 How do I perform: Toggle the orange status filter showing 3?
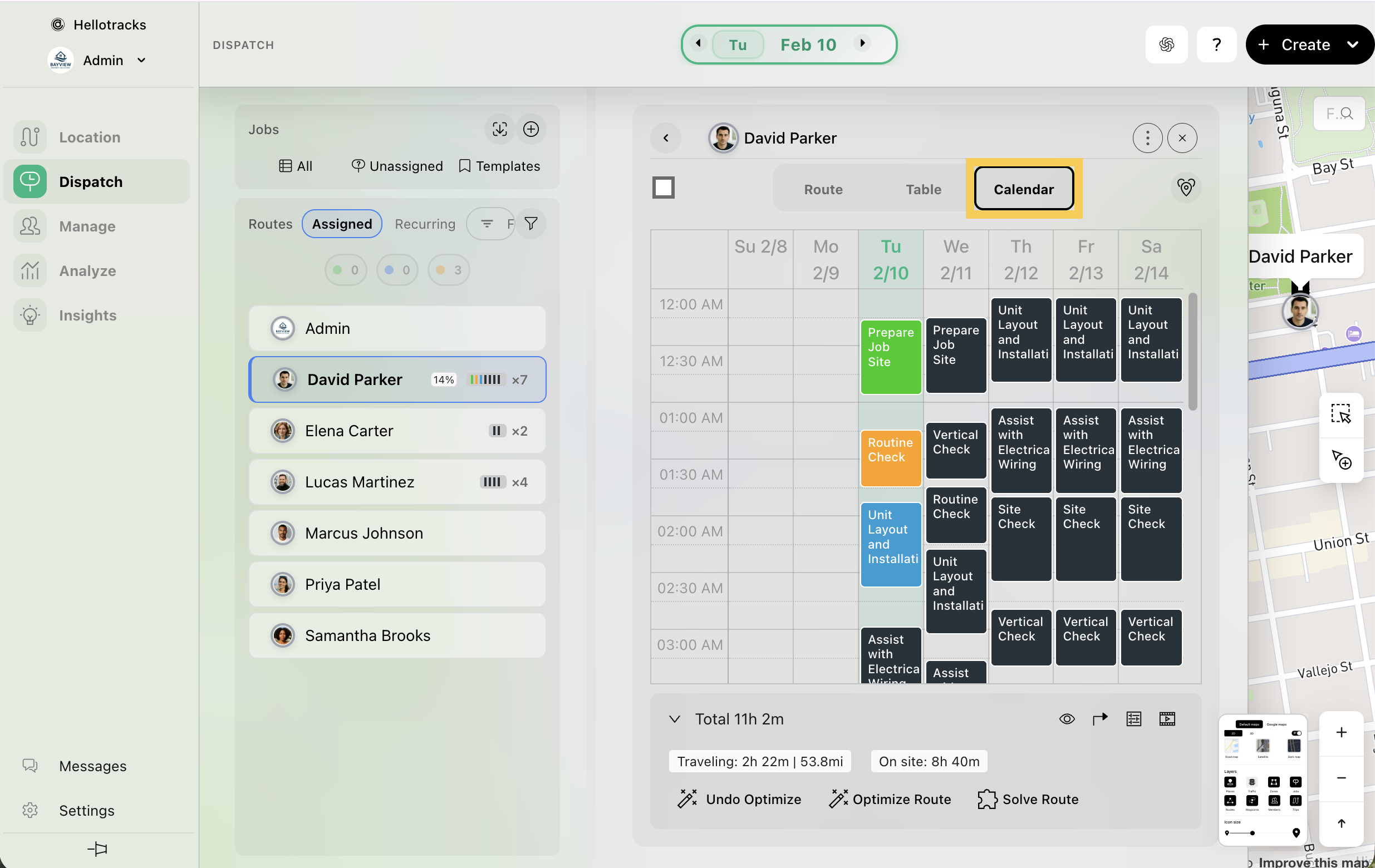click(x=449, y=270)
